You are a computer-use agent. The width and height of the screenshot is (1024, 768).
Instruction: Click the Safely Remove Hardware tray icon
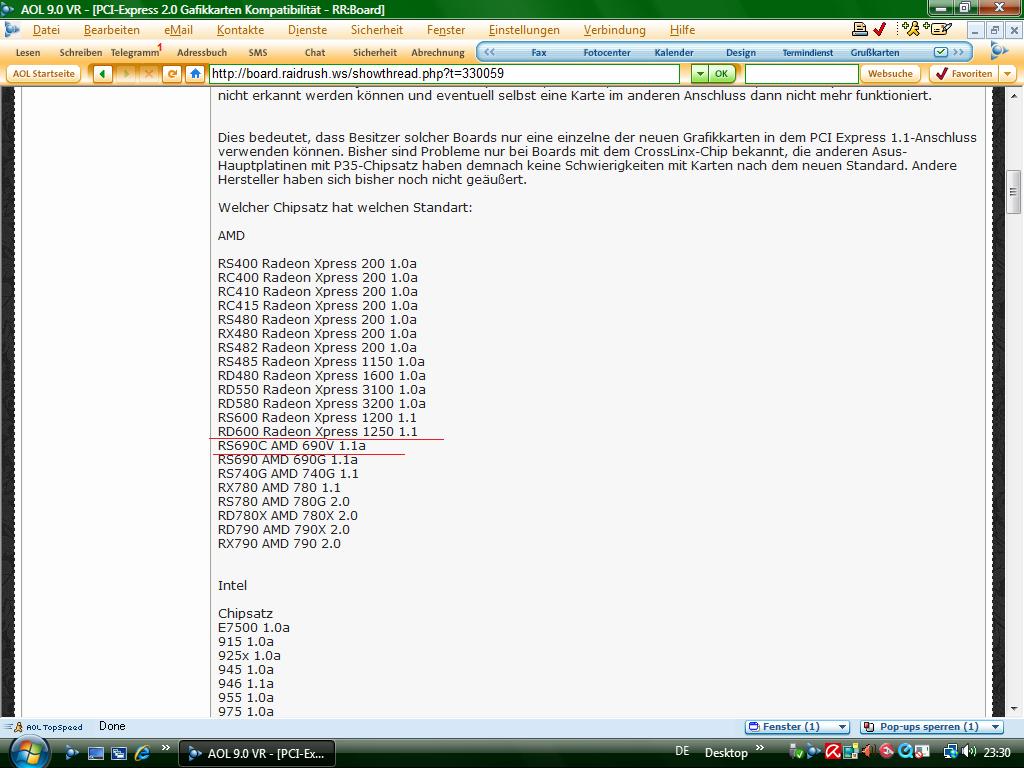pyautogui.click(x=796, y=752)
